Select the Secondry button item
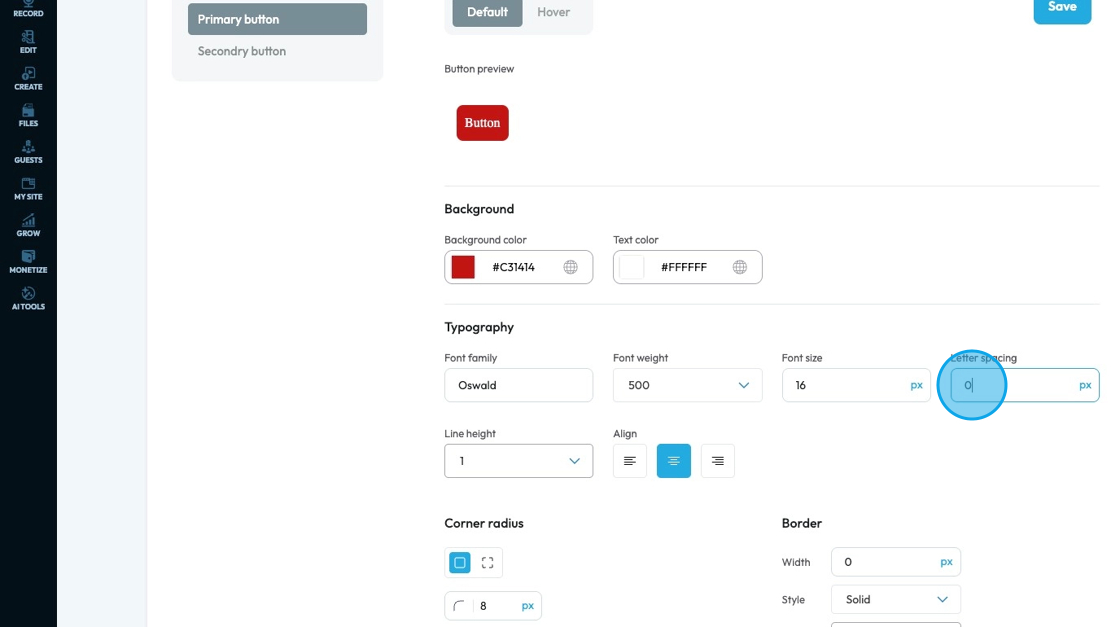The image size is (1120, 627). [x=241, y=51]
